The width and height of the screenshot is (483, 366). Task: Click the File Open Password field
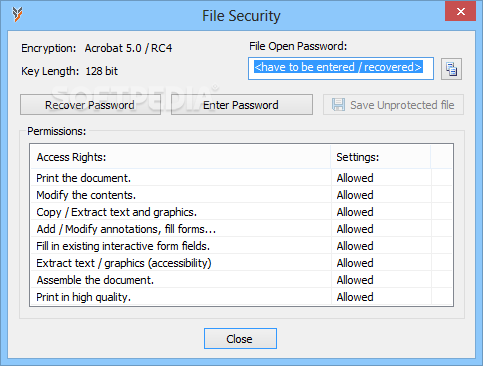(341, 68)
